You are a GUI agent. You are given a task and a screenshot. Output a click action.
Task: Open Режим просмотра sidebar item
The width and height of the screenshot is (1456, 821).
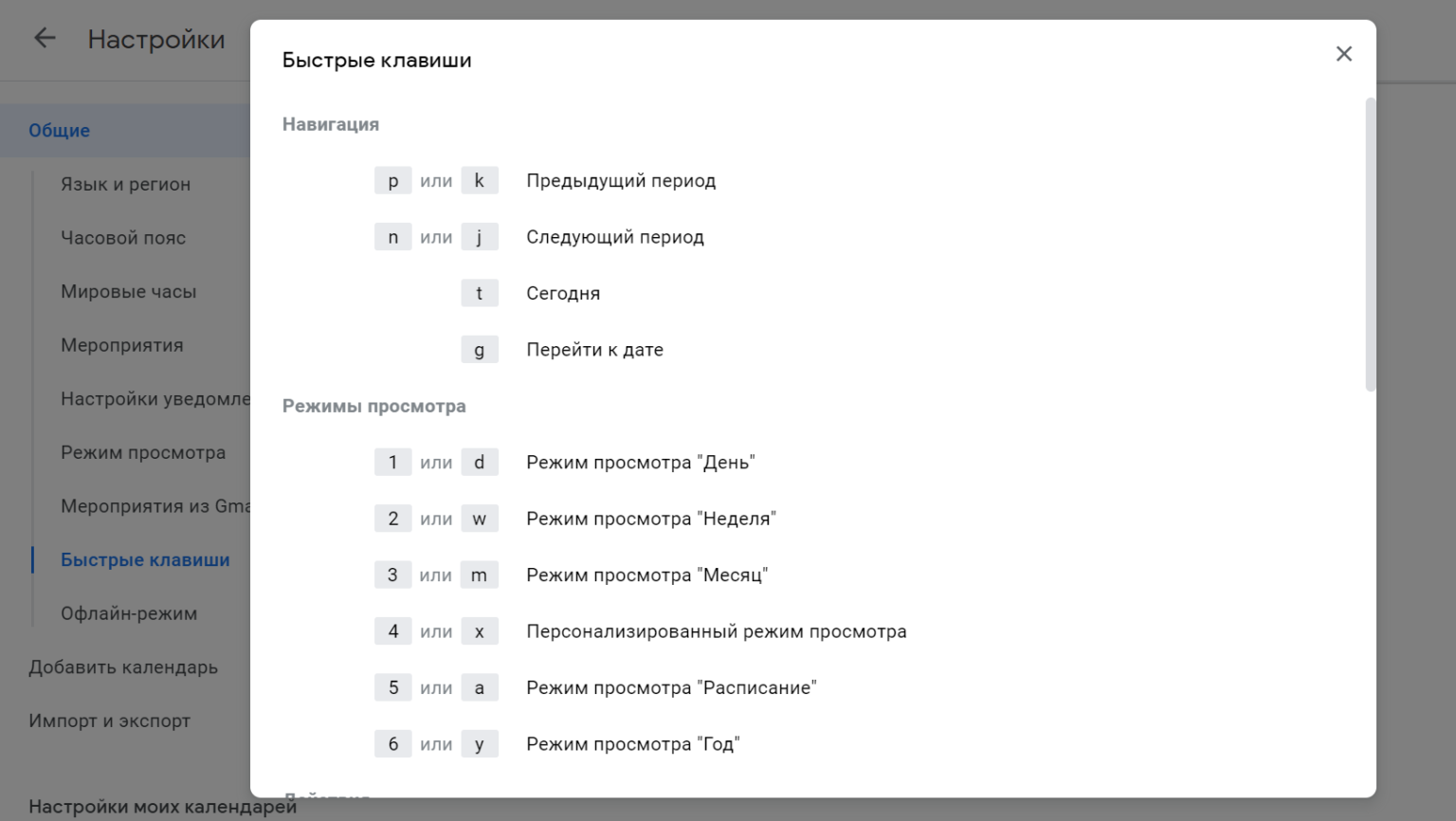(143, 453)
